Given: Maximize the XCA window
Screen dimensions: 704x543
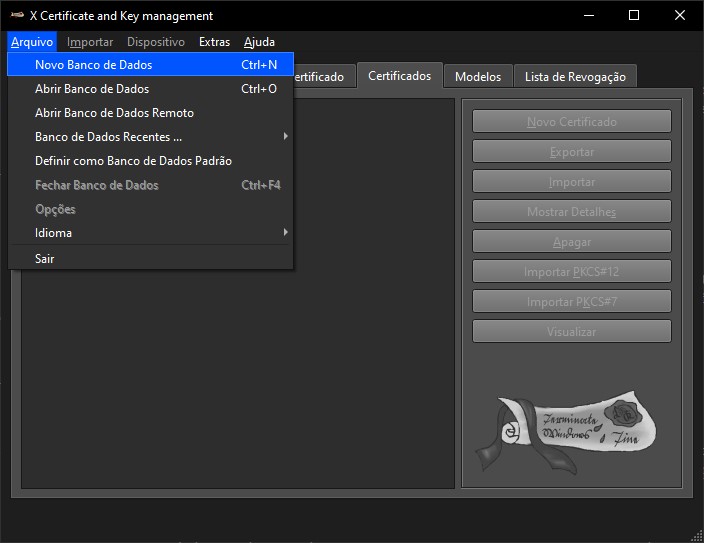Looking at the screenshot, I should 633,16.
